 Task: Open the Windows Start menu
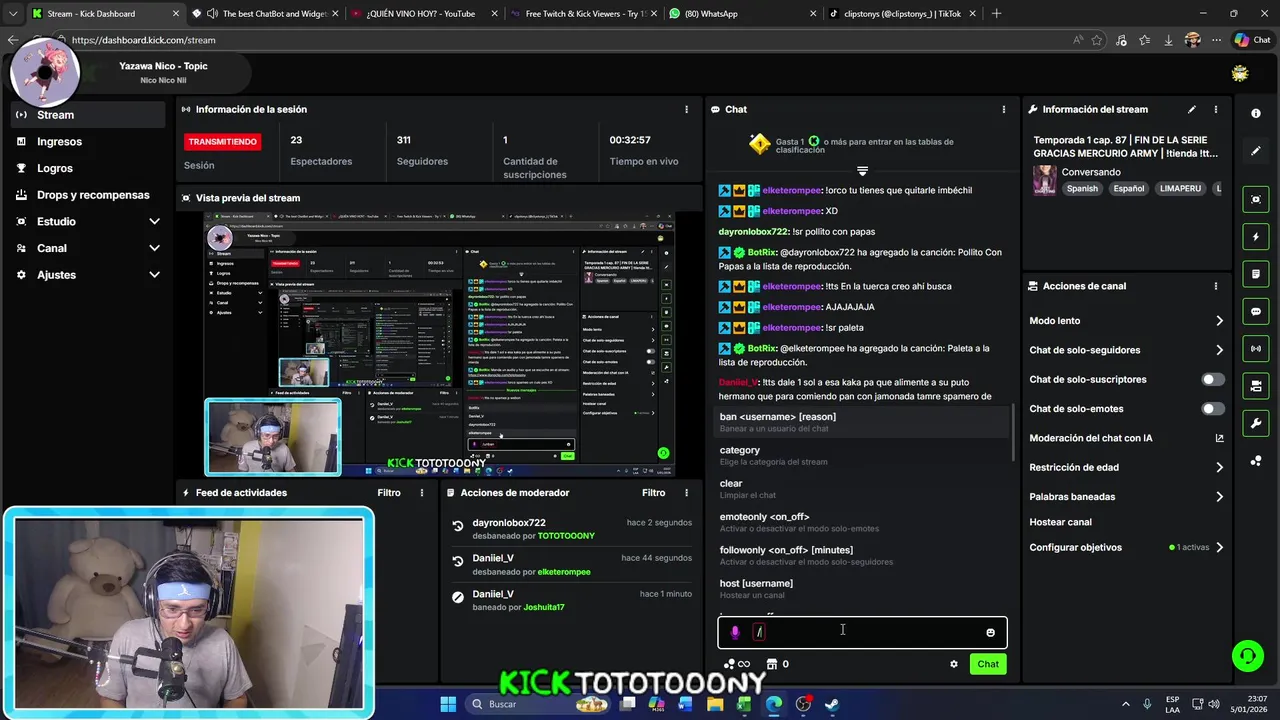point(448,704)
